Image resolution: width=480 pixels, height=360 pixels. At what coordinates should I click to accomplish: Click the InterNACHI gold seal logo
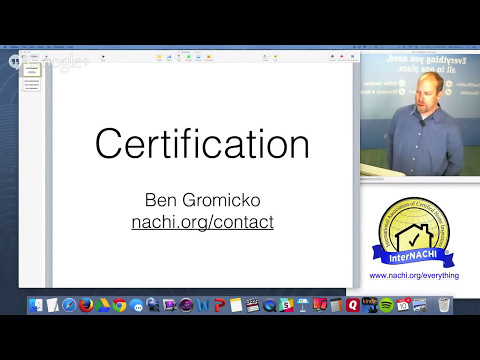click(x=413, y=232)
